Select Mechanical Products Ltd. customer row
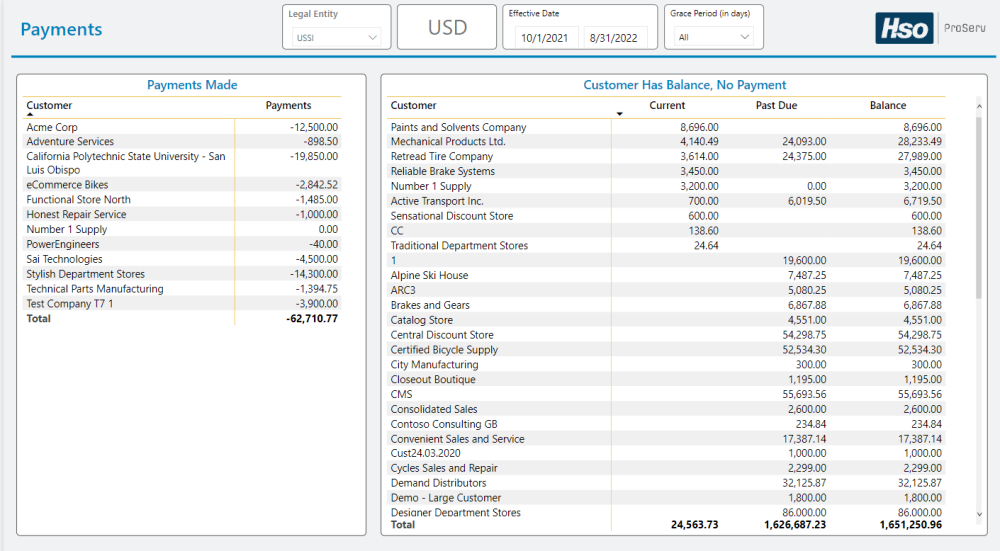The width and height of the screenshot is (1000, 551). click(448, 142)
